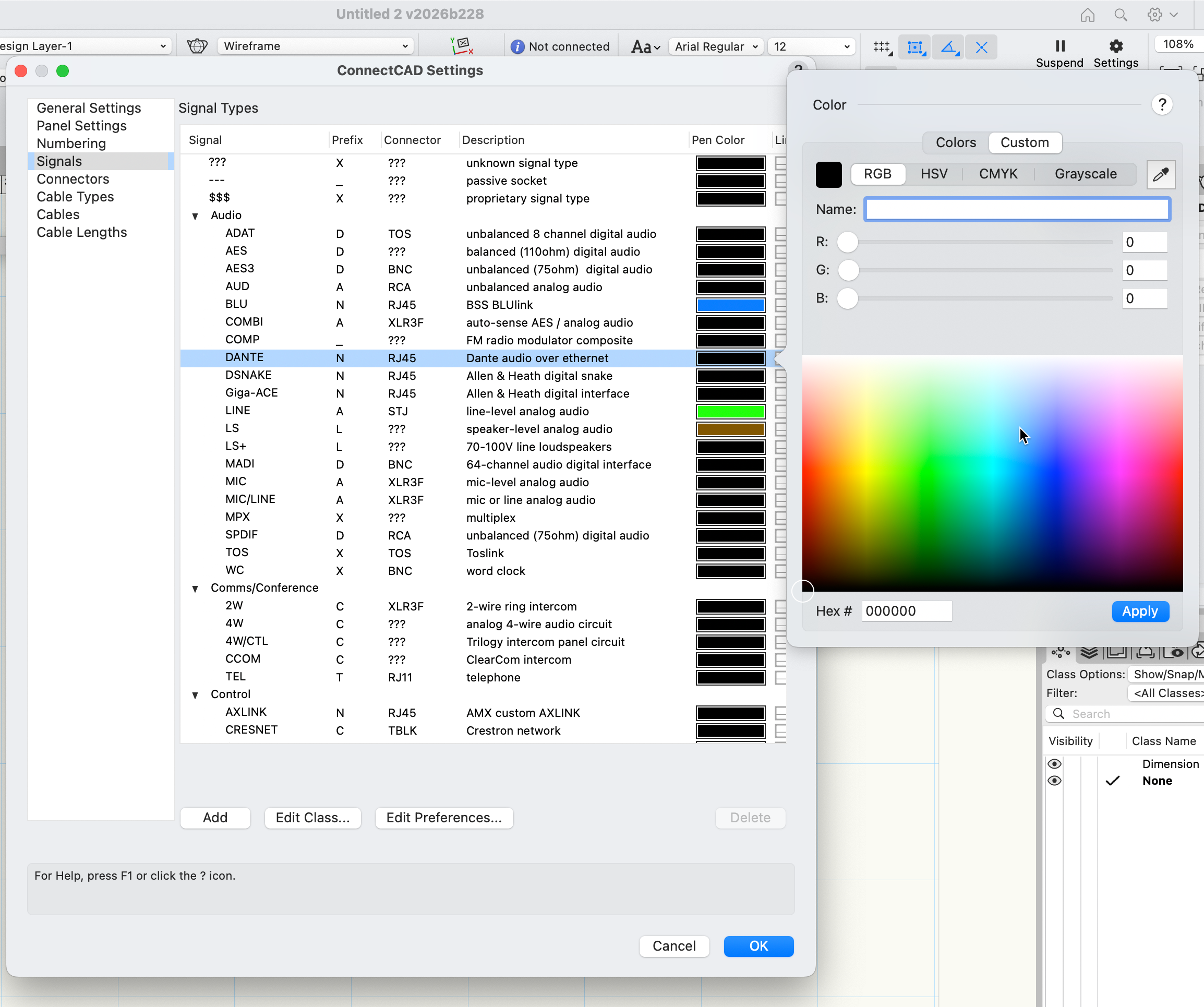Select Cable Types in settings sidebar
1204x1007 pixels.
(x=75, y=197)
